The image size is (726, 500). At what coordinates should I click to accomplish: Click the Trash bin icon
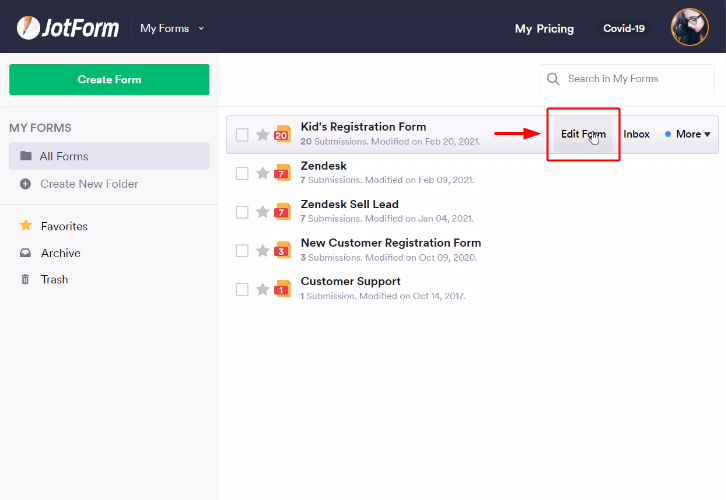25,279
